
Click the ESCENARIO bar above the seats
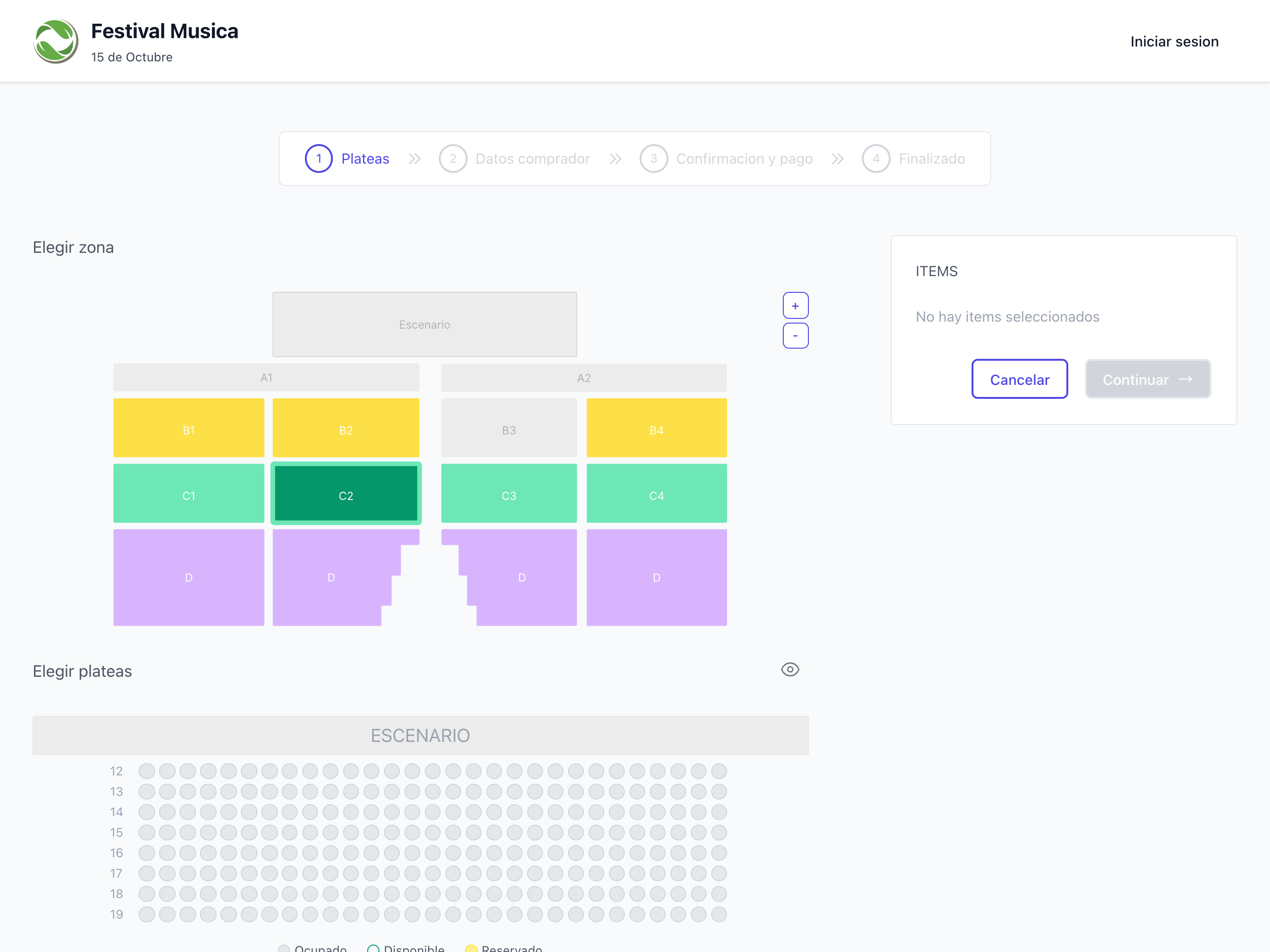[x=420, y=735]
